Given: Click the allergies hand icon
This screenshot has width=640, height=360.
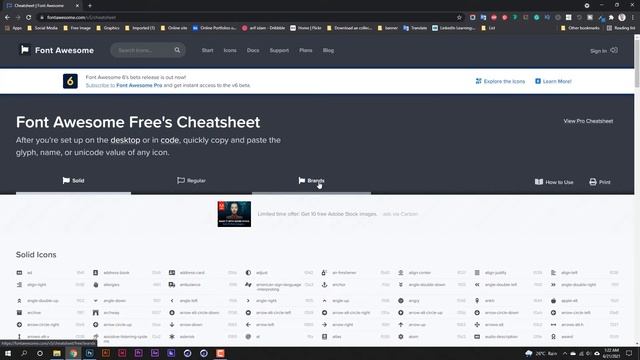Looking at the screenshot, I should 96,285.
